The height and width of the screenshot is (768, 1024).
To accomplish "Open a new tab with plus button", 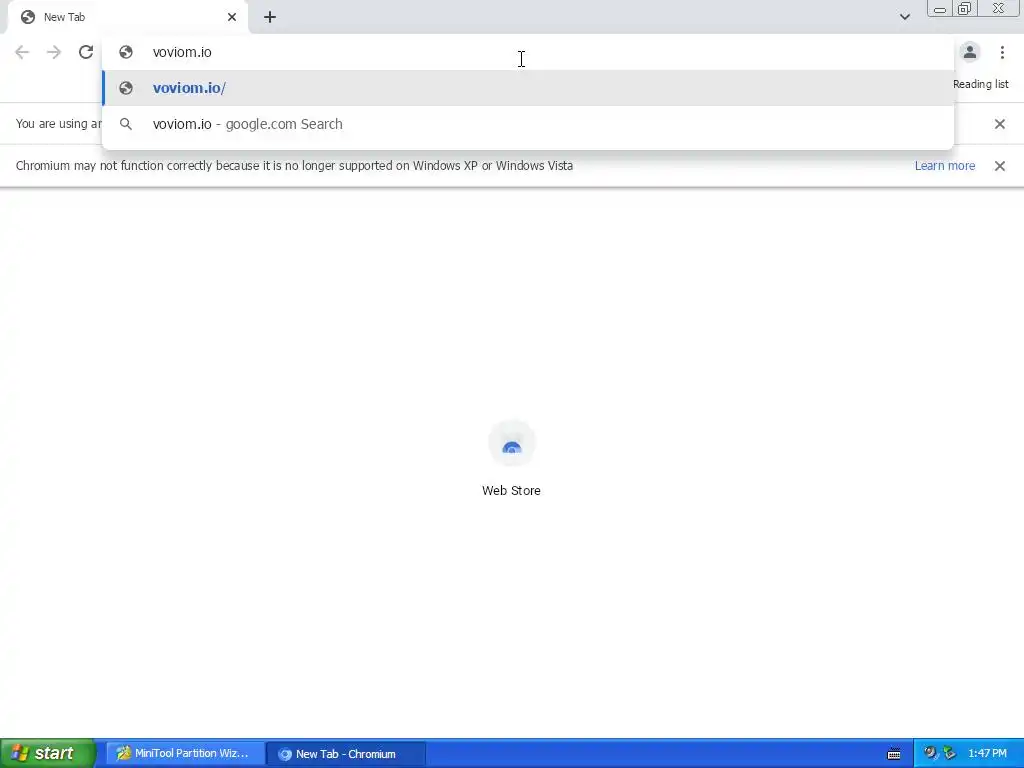I will 270,17.
